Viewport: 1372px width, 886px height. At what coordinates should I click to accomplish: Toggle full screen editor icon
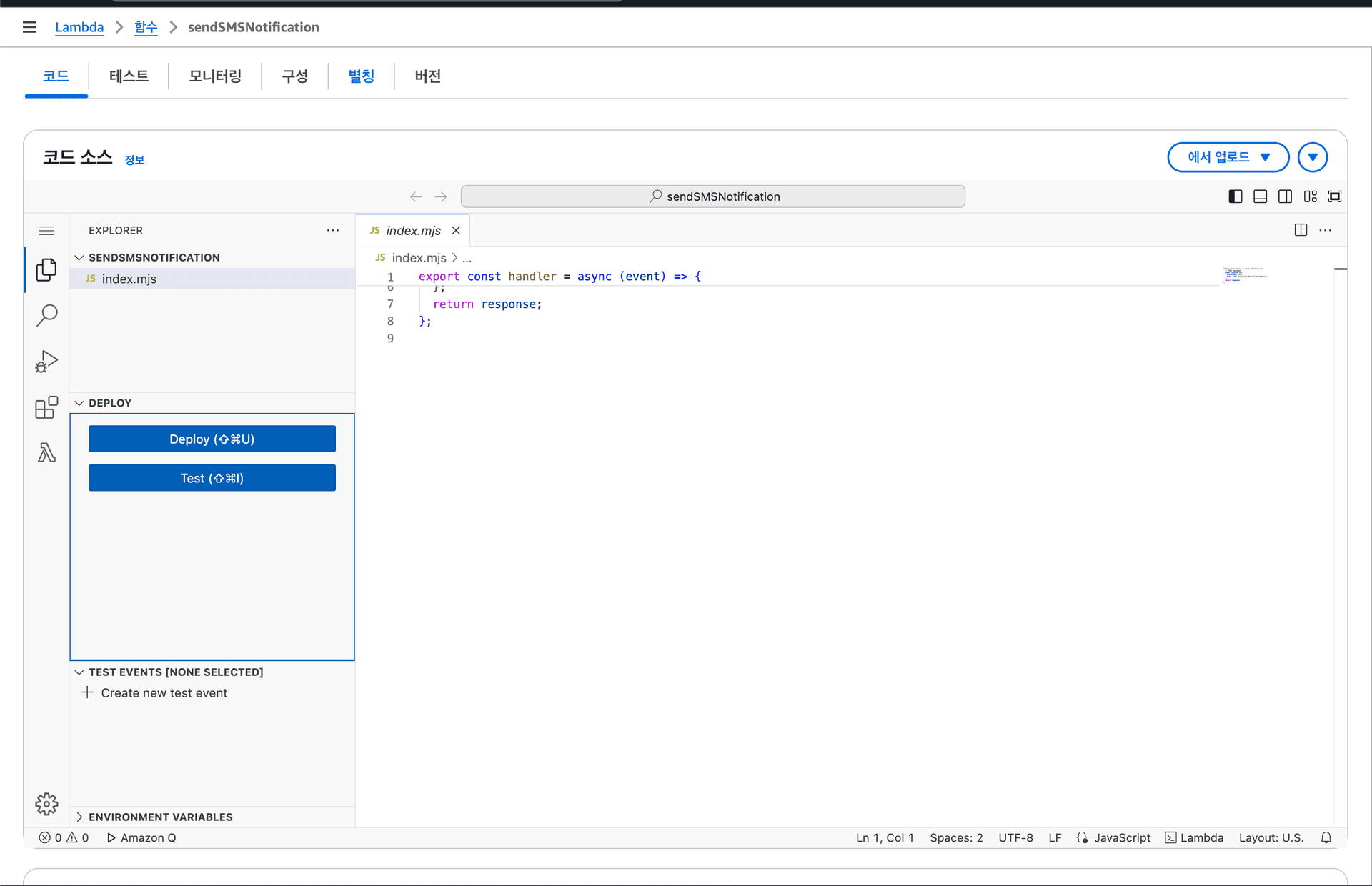coord(1335,196)
